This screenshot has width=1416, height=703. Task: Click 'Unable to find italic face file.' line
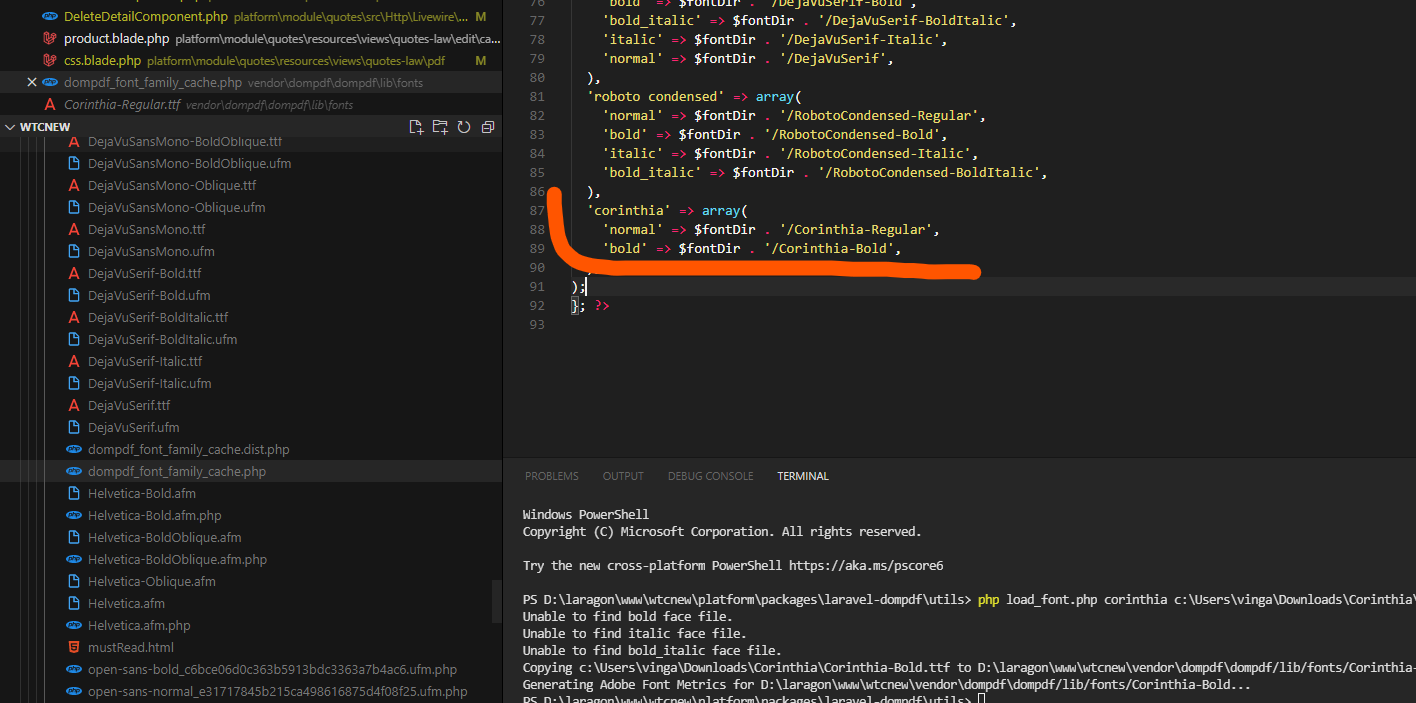pyautogui.click(x=634, y=633)
